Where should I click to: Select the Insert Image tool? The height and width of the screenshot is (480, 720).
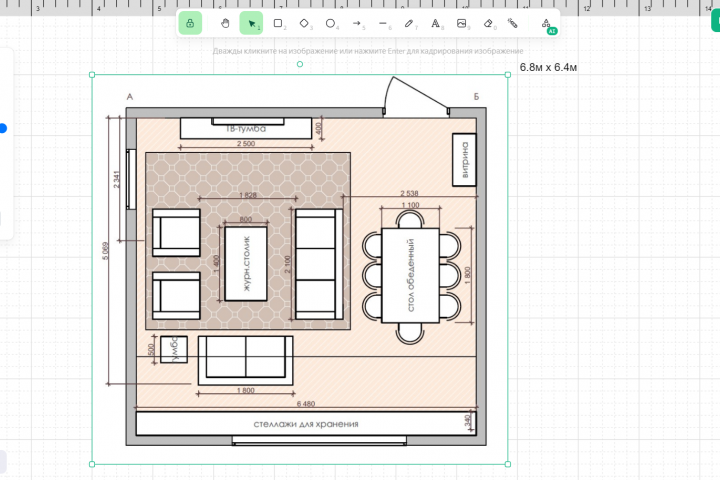tap(462, 23)
